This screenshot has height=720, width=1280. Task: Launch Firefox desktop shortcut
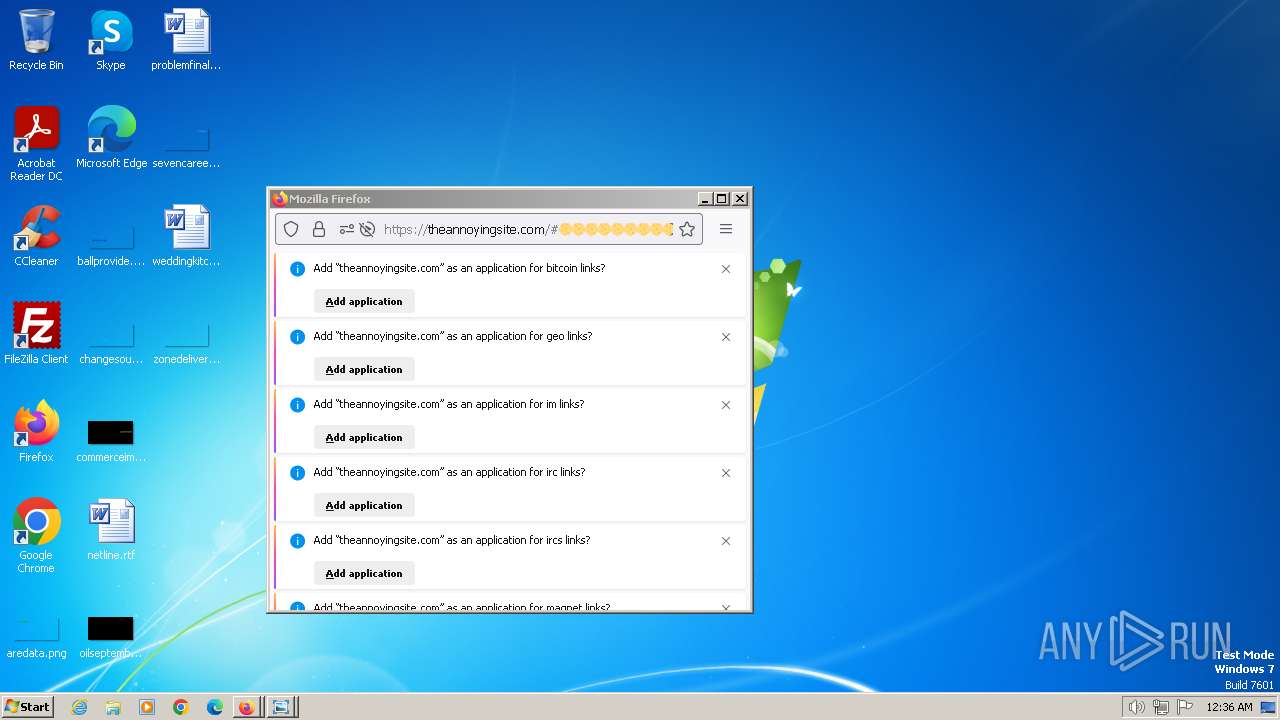coord(36,431)
